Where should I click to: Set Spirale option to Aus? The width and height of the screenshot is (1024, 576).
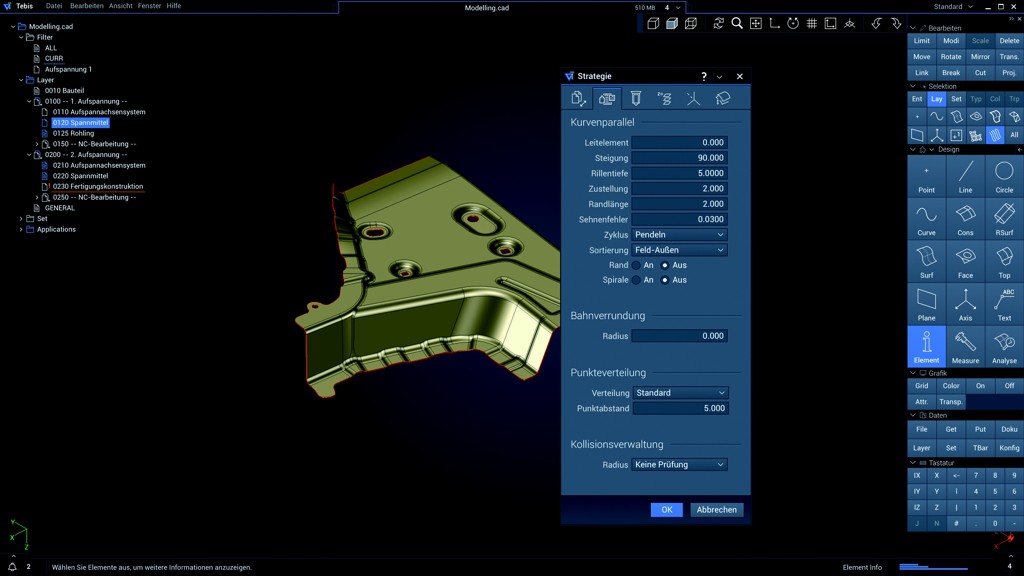(665, 280)
